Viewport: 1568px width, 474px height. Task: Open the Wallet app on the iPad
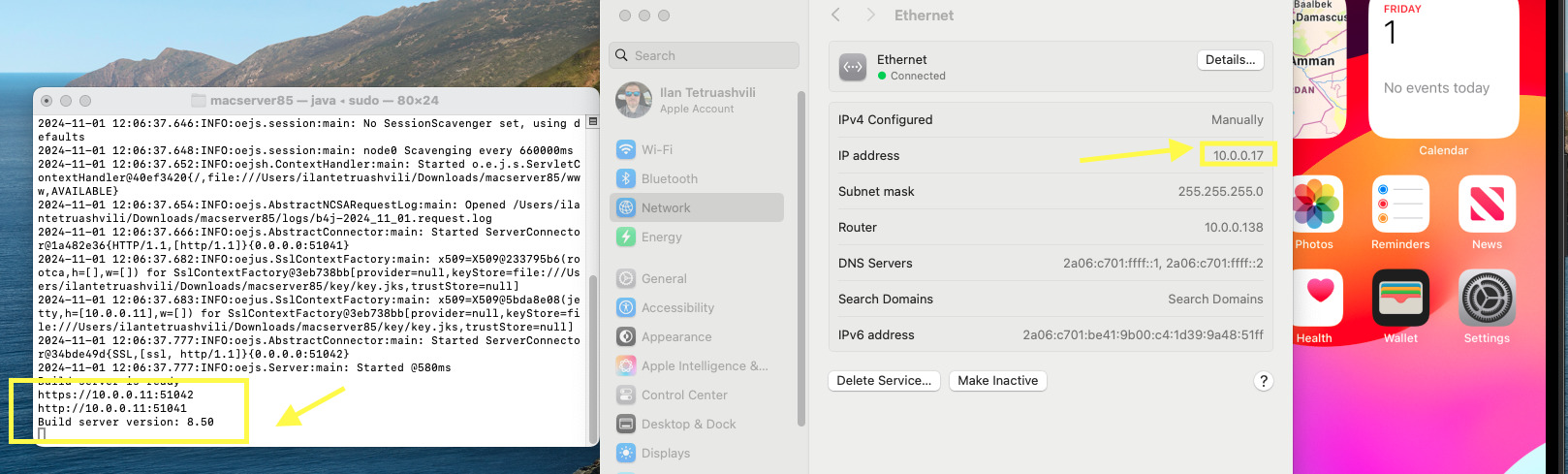pos(1400,299)
